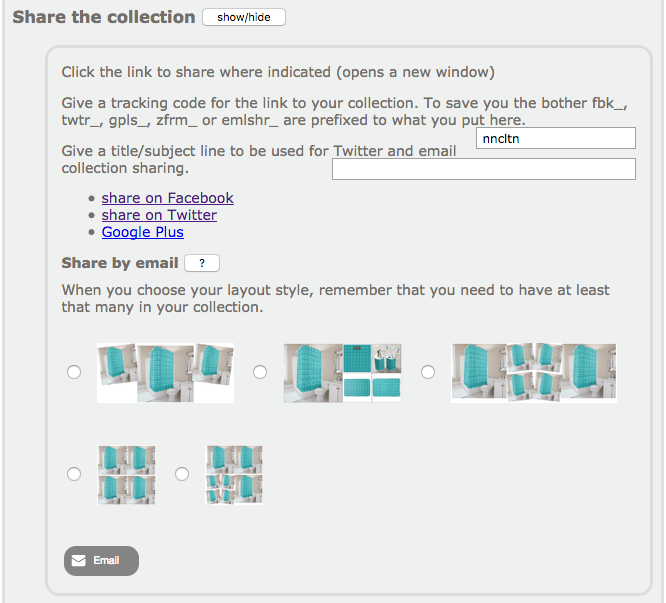Open the Share by email help button
Screen dimensions: 666x603
202,263
